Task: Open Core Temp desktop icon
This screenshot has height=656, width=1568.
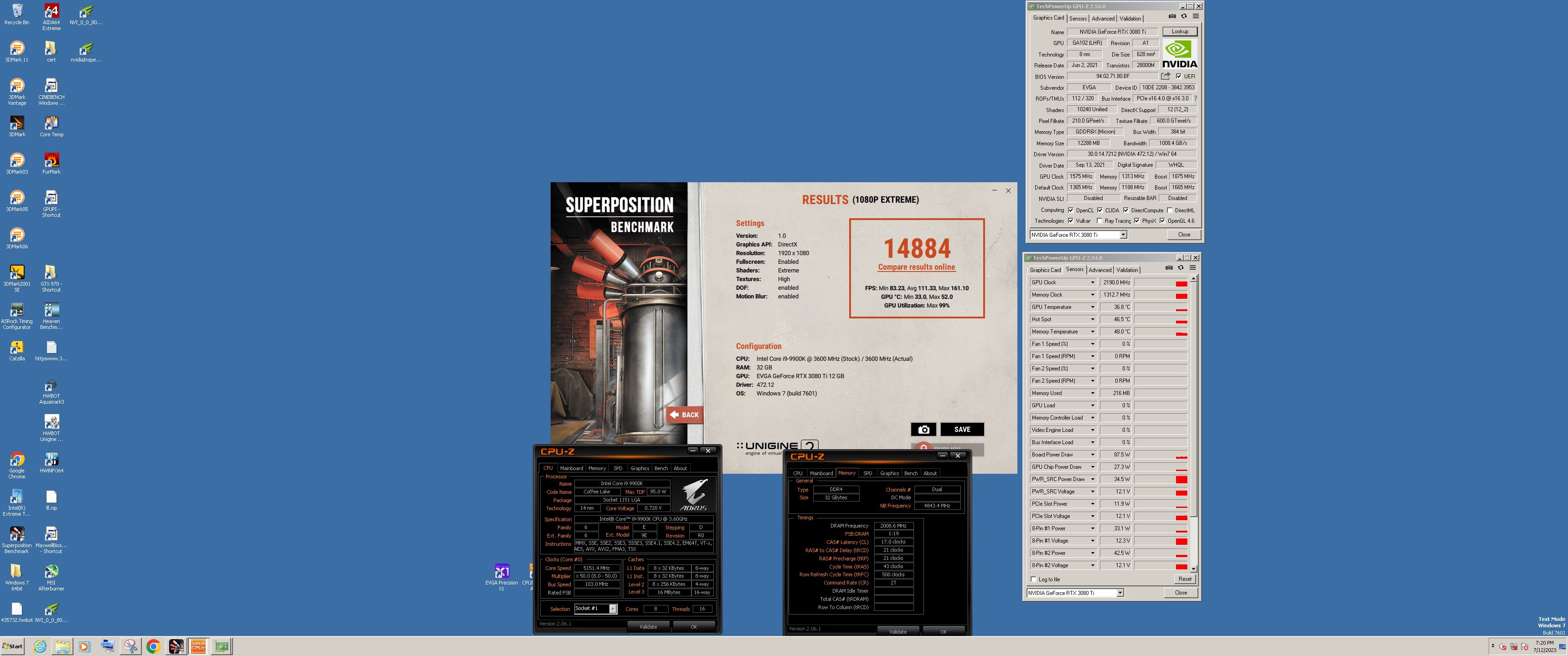Action: tap(51, 126)
